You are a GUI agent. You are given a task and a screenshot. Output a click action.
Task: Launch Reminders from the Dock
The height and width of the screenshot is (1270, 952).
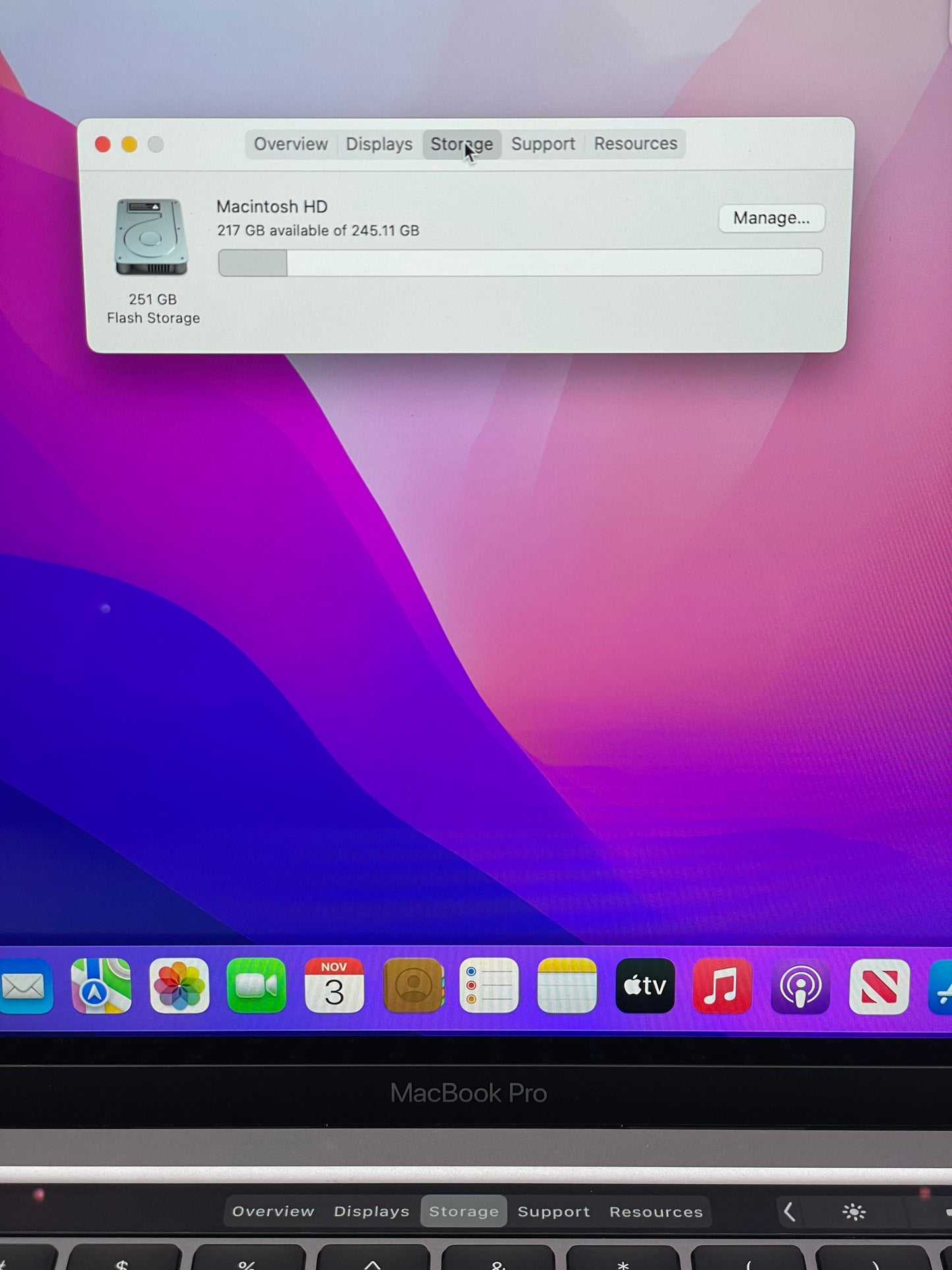pos(489,986)
